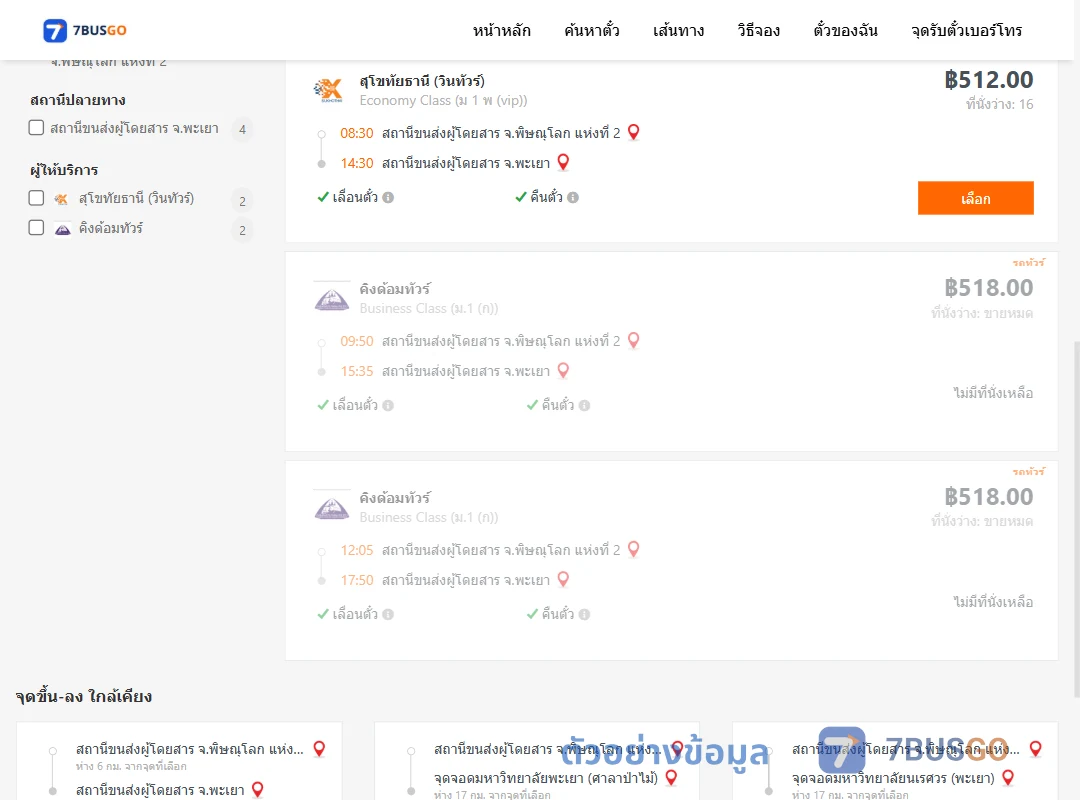Check the สถานีขนส่งผู้โดยสาร จ.พะเยา destination filter
The width and height of the screenshot is (1080, 800).
(x=37, y=127)
